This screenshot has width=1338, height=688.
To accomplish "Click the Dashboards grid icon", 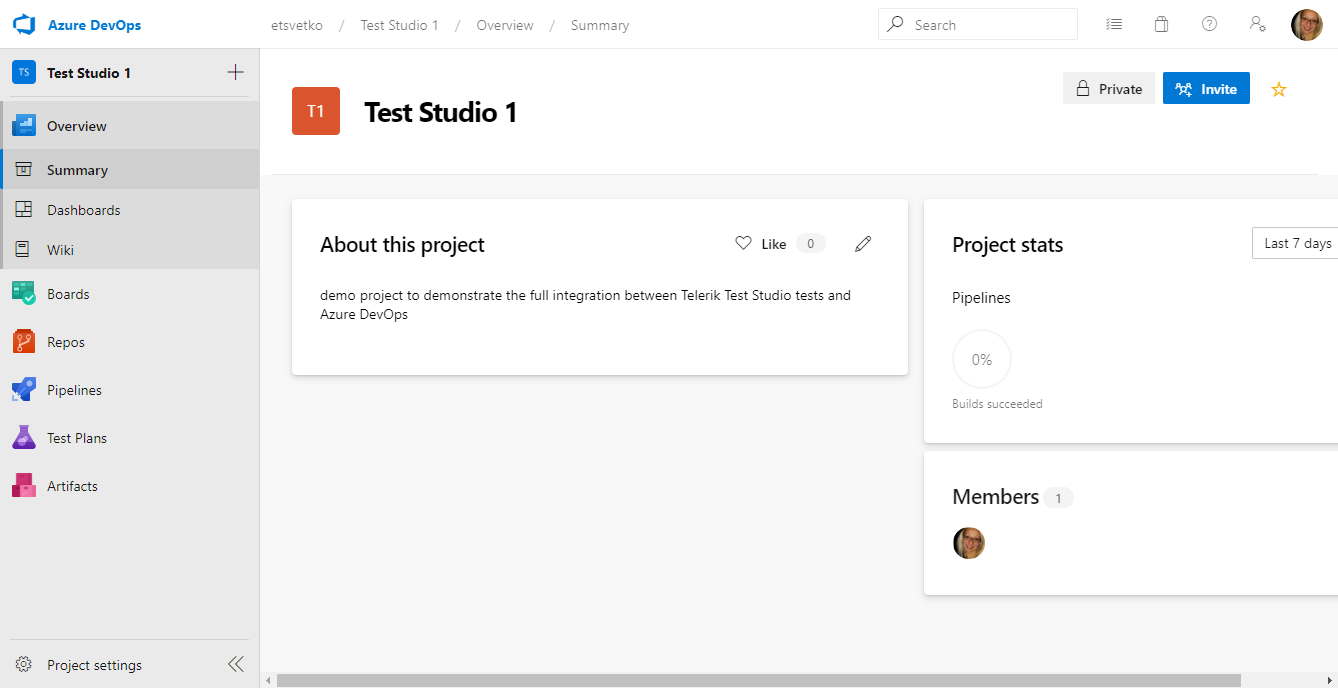I will (x=24, y=210).
